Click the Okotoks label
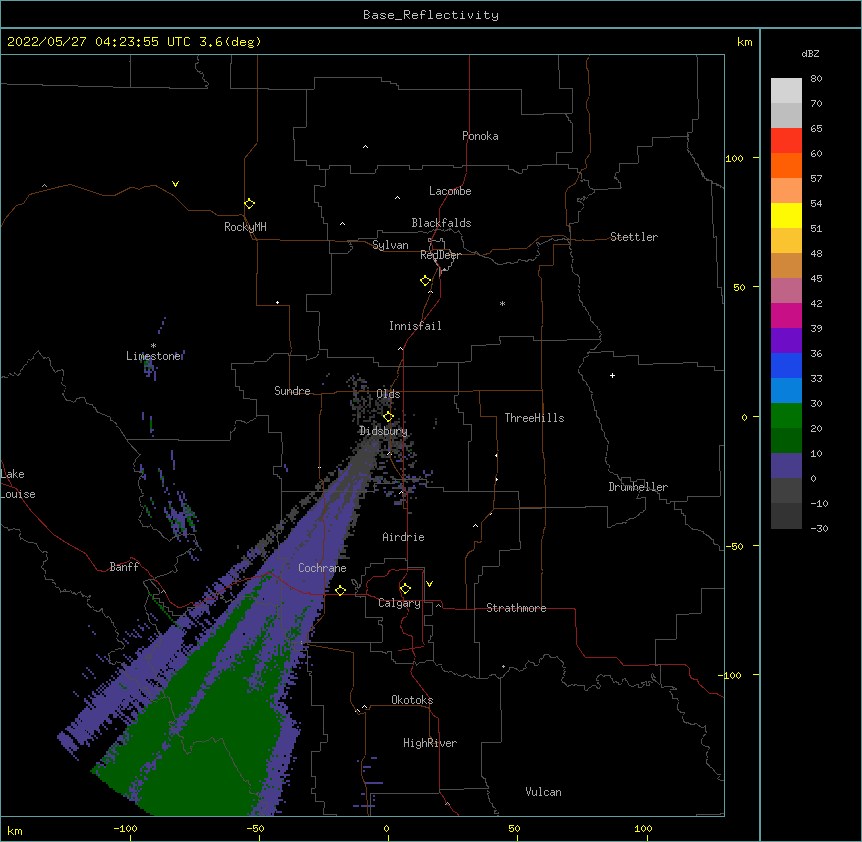The image size is (862, 842). point(412,700)
